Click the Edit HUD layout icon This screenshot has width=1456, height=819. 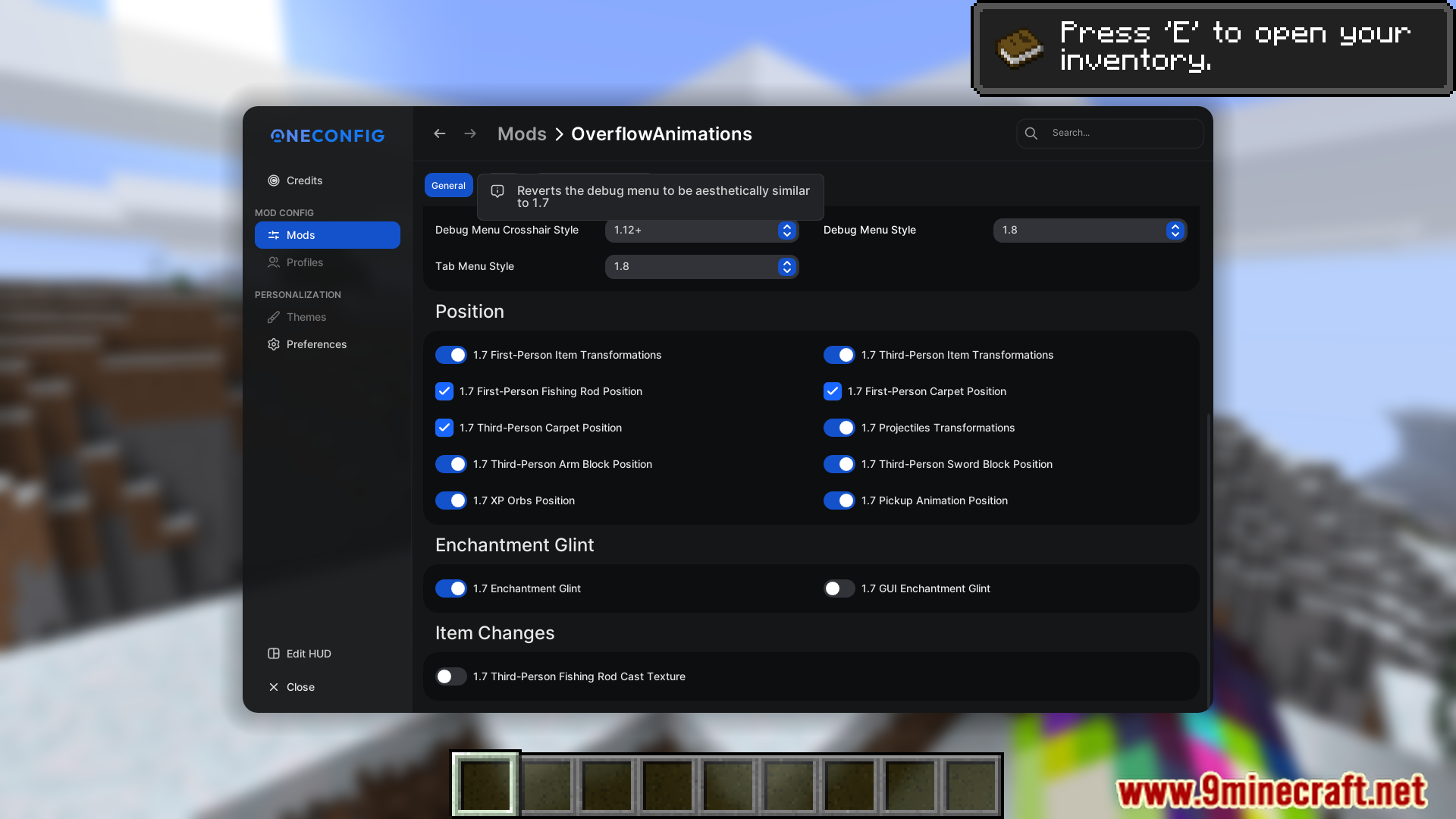point(274,654)
